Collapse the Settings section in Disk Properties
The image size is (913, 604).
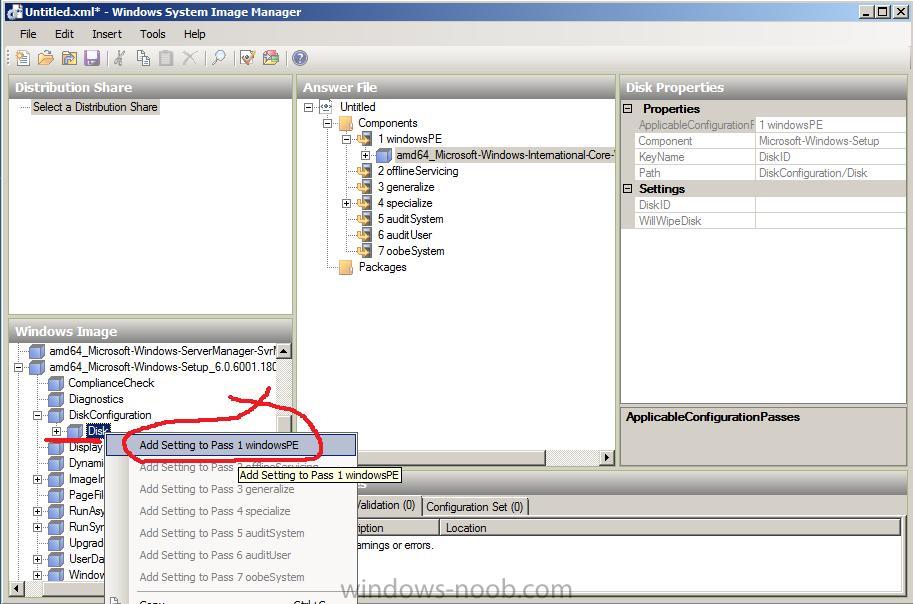628,189
